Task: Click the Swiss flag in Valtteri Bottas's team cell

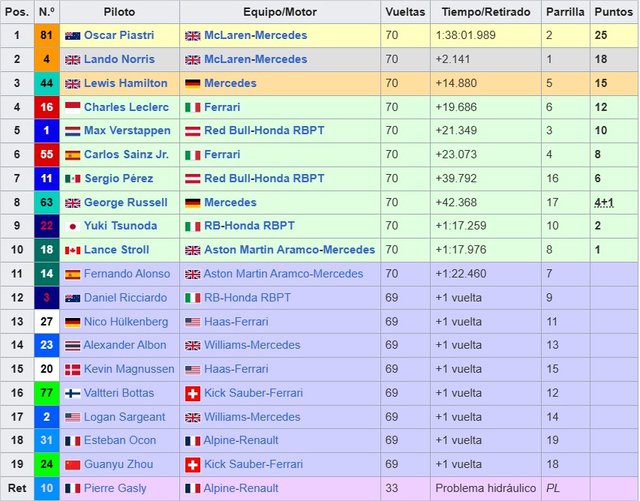Action: click(193, 394)
